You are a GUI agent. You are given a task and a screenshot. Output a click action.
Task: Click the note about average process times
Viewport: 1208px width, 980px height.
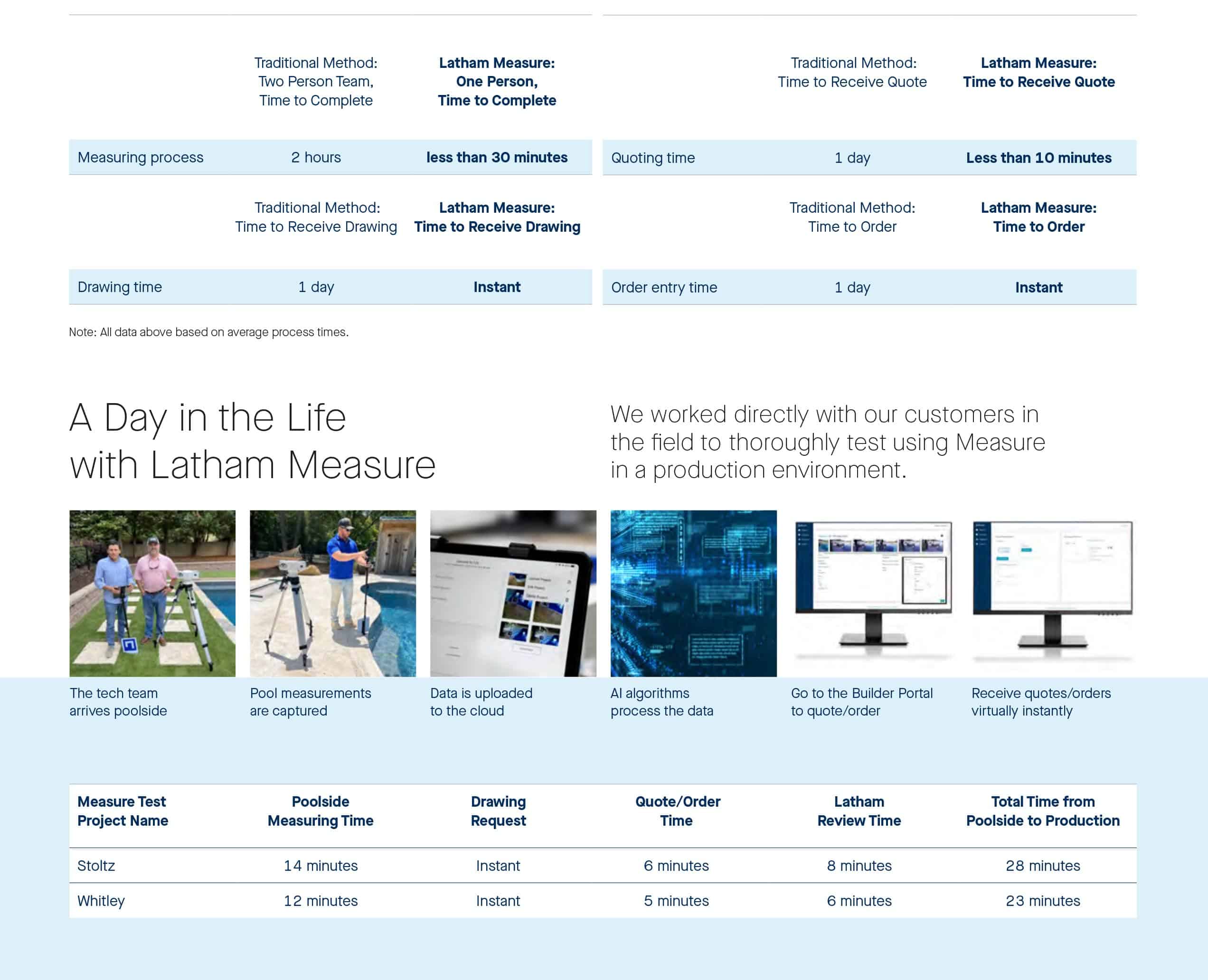click(x=208, y=332)
